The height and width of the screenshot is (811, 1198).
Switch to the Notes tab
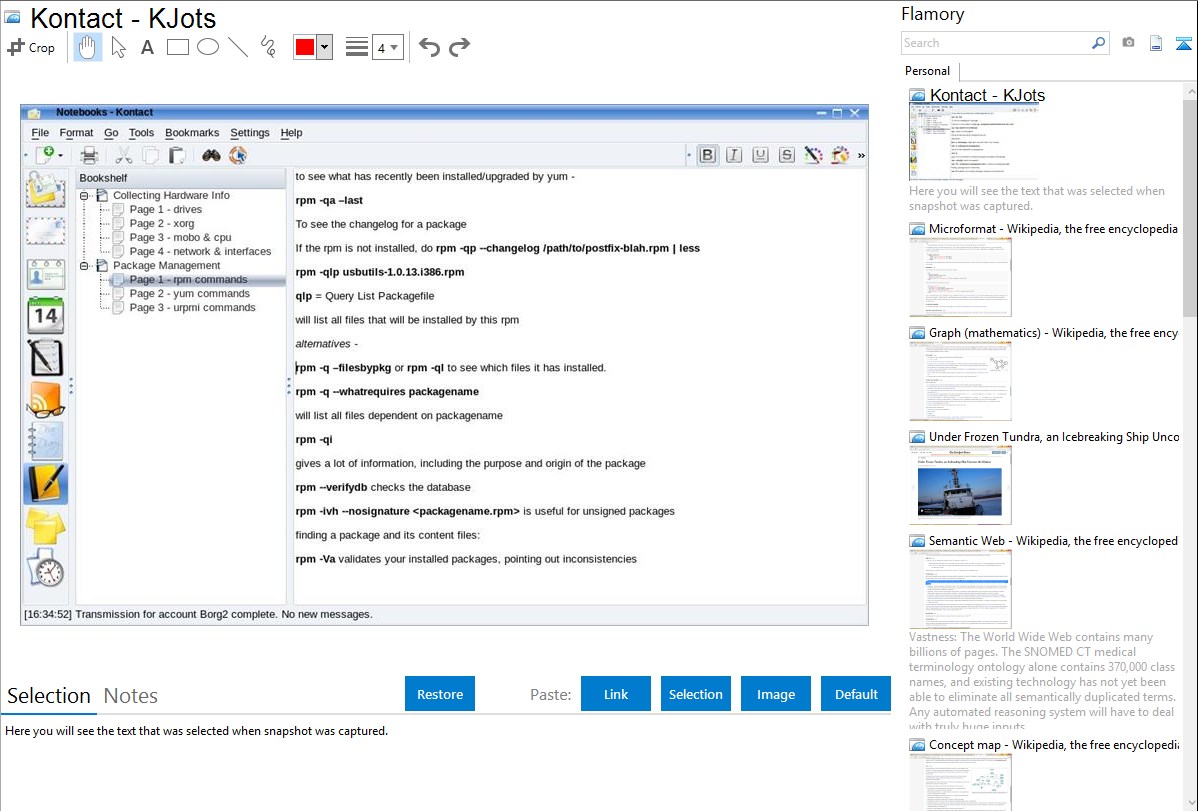[x=131, y=696]
